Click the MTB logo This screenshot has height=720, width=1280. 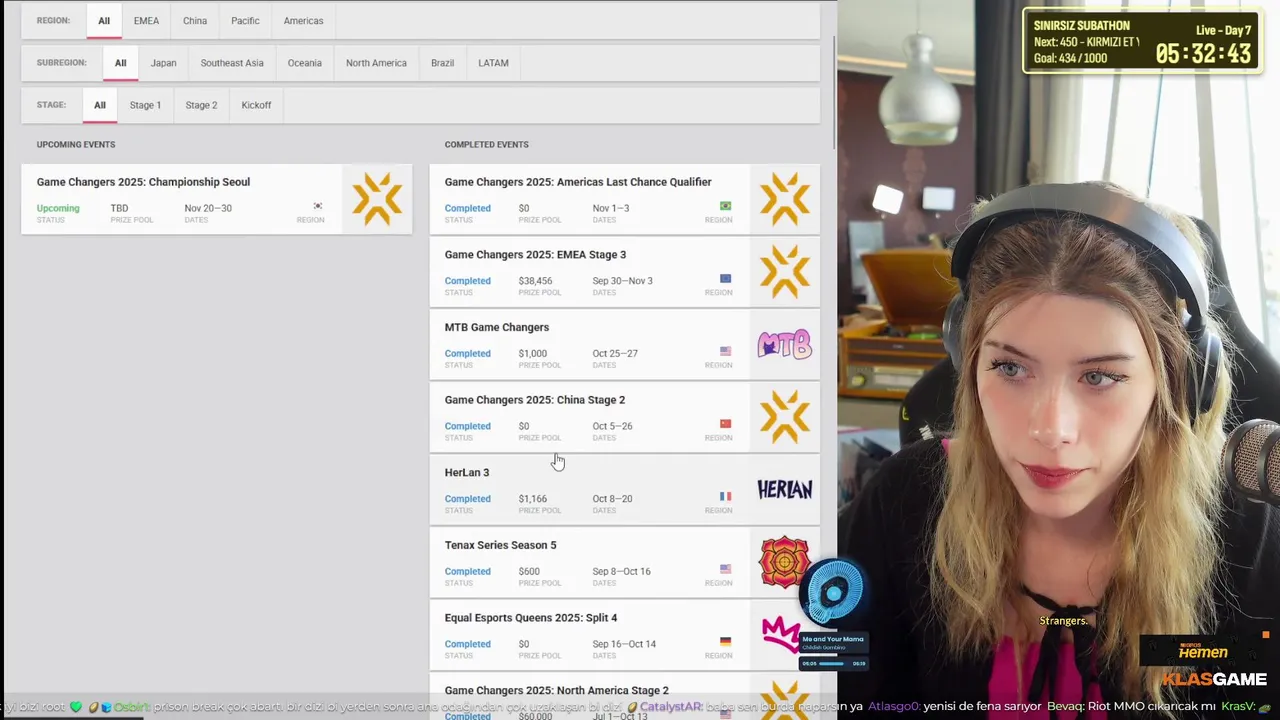(x=785, y=344)
